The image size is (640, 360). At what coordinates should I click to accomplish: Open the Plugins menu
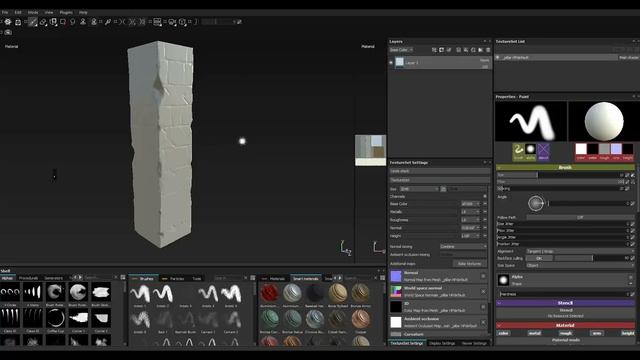tap(66, 12)
